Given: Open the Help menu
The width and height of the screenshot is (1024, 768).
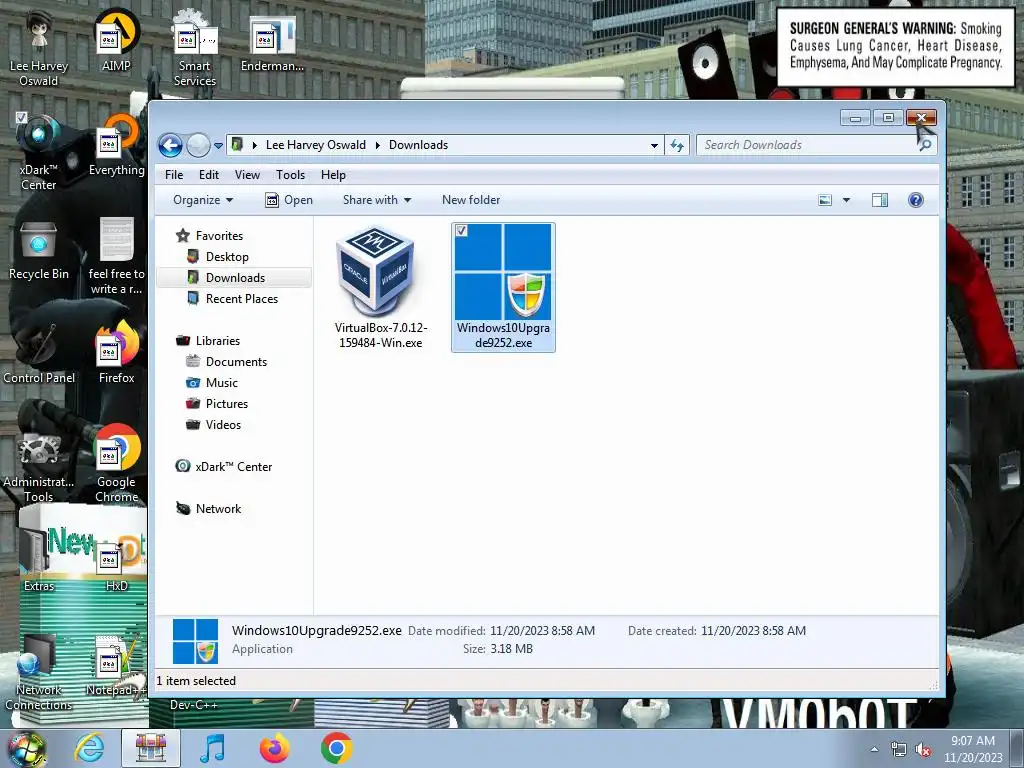Looking at the screenshot, I should pos(333,175).
